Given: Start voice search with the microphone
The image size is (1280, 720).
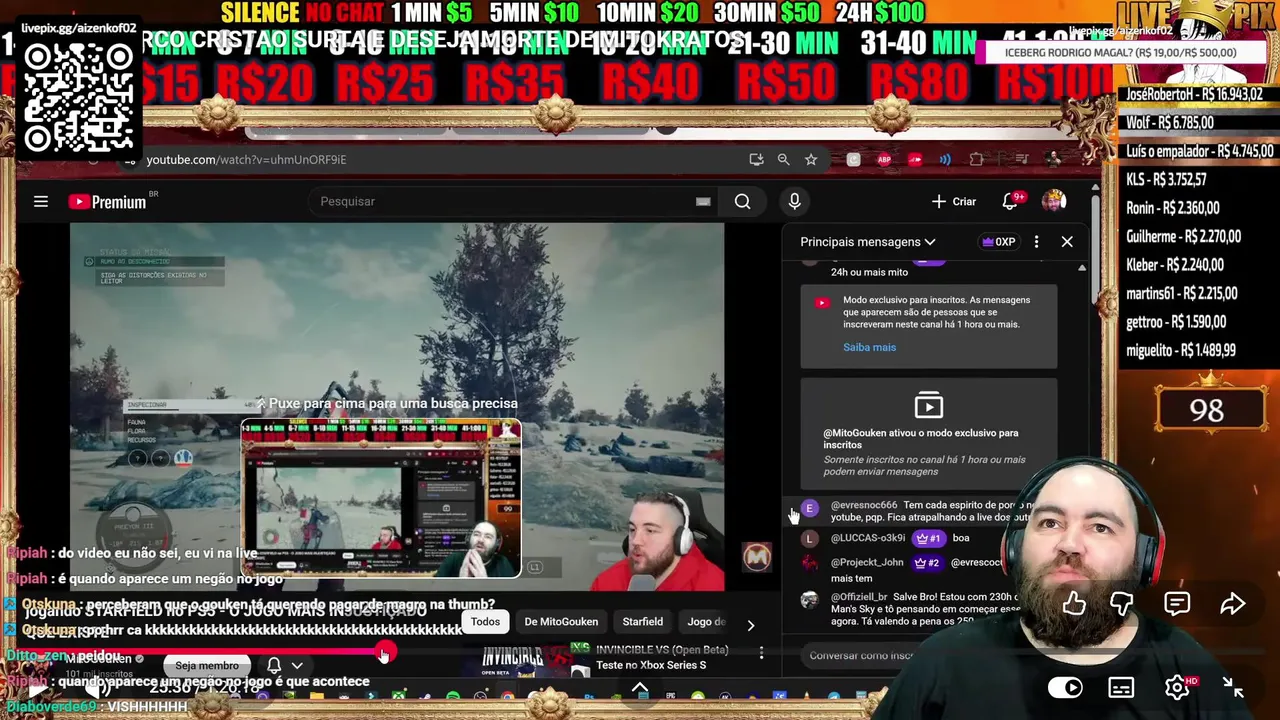Looking at the screenshot, I should coord(794,201).
